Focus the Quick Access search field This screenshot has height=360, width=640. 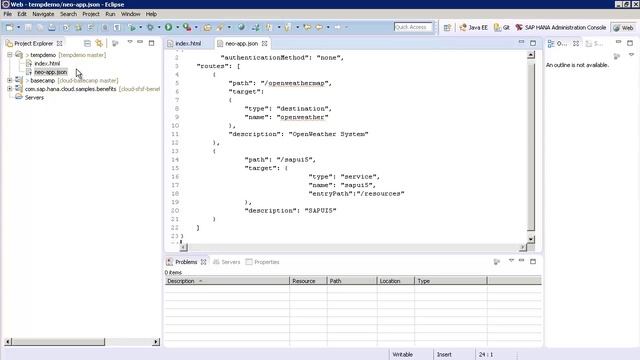(413, 27)
